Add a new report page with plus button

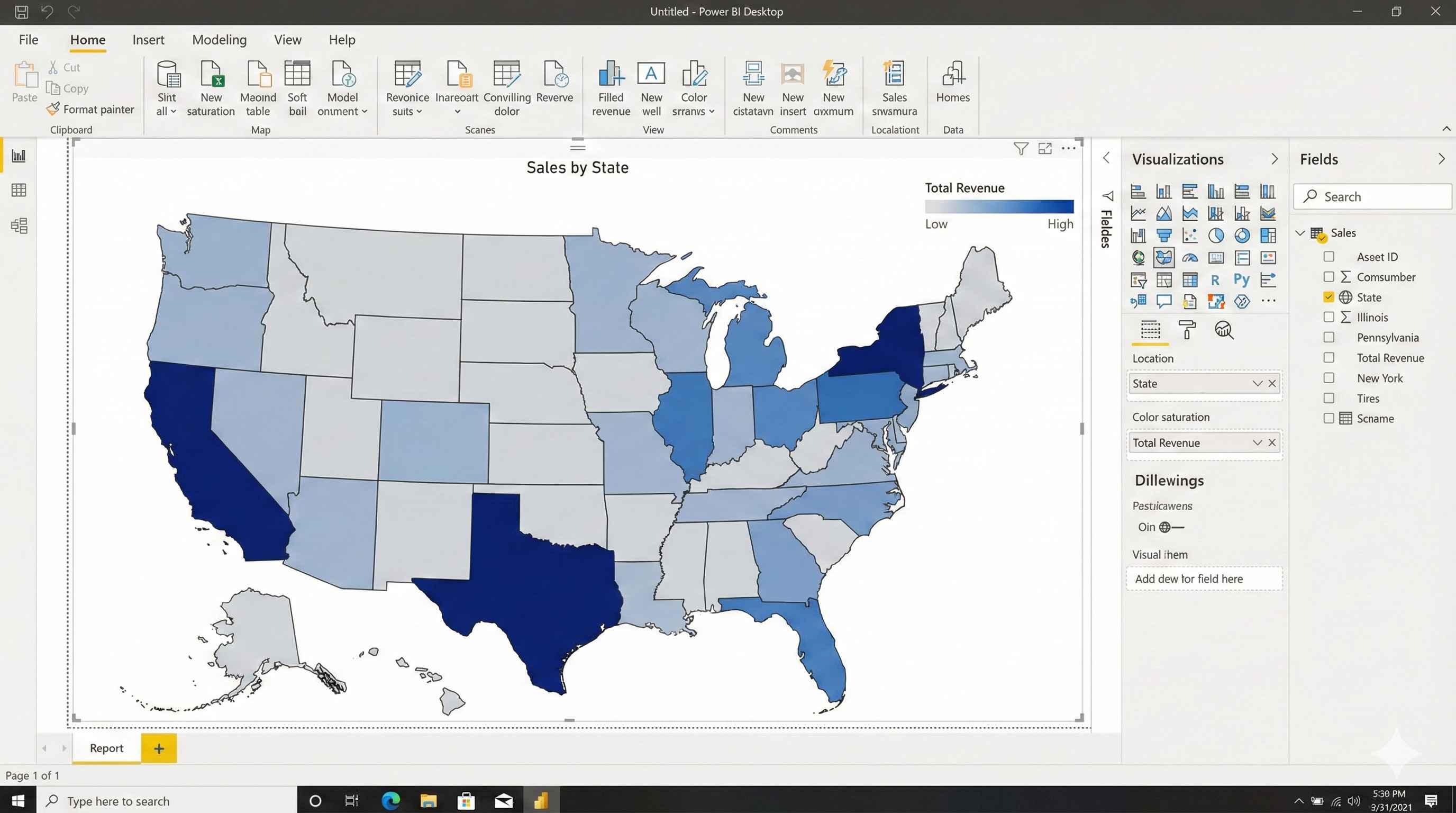(159, 748)
